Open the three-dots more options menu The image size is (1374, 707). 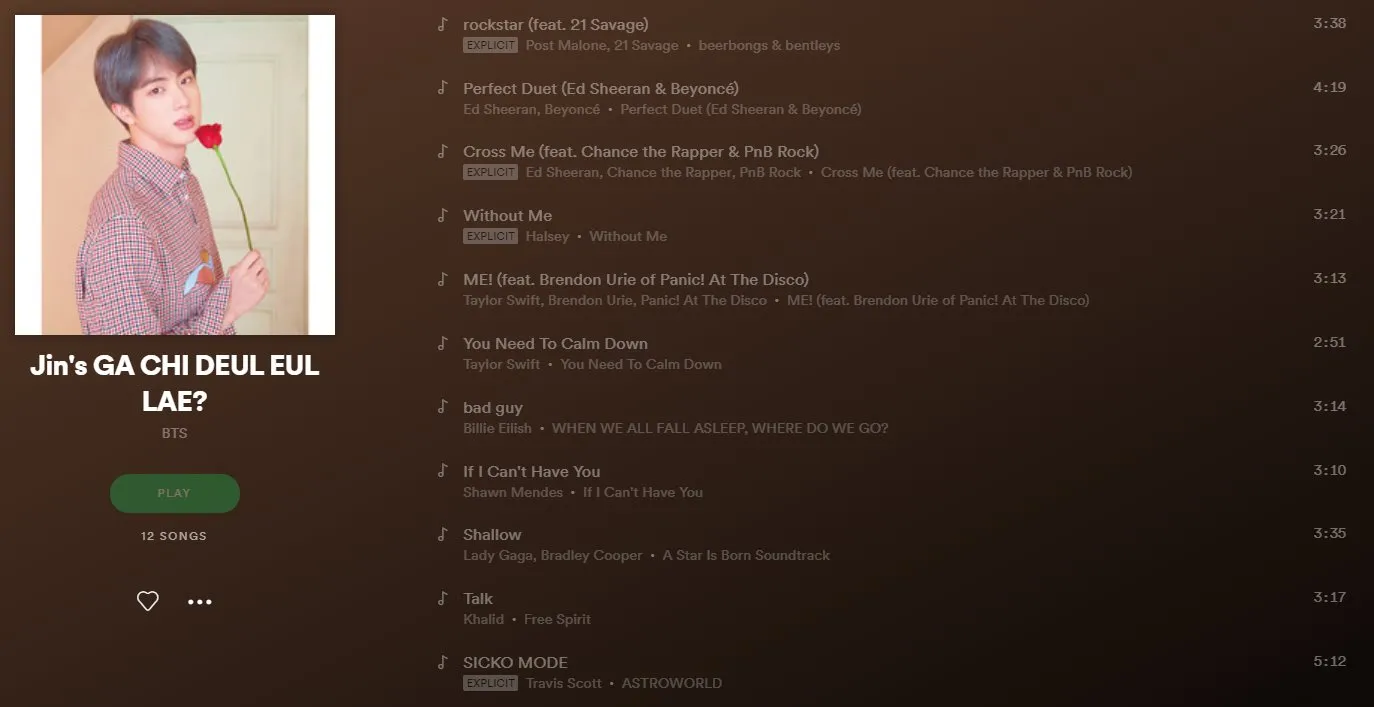(200, 602)
